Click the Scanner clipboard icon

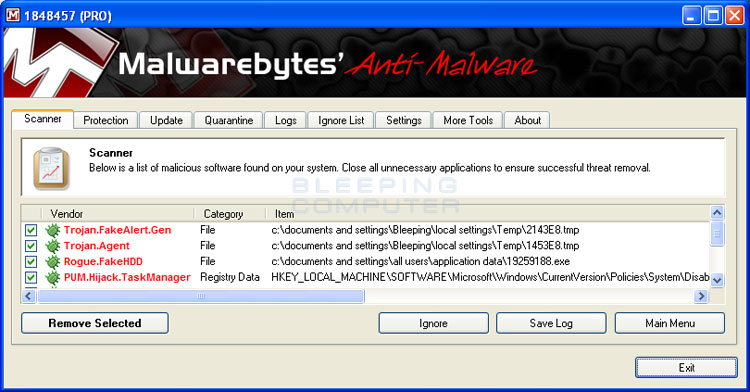(51, 168)
